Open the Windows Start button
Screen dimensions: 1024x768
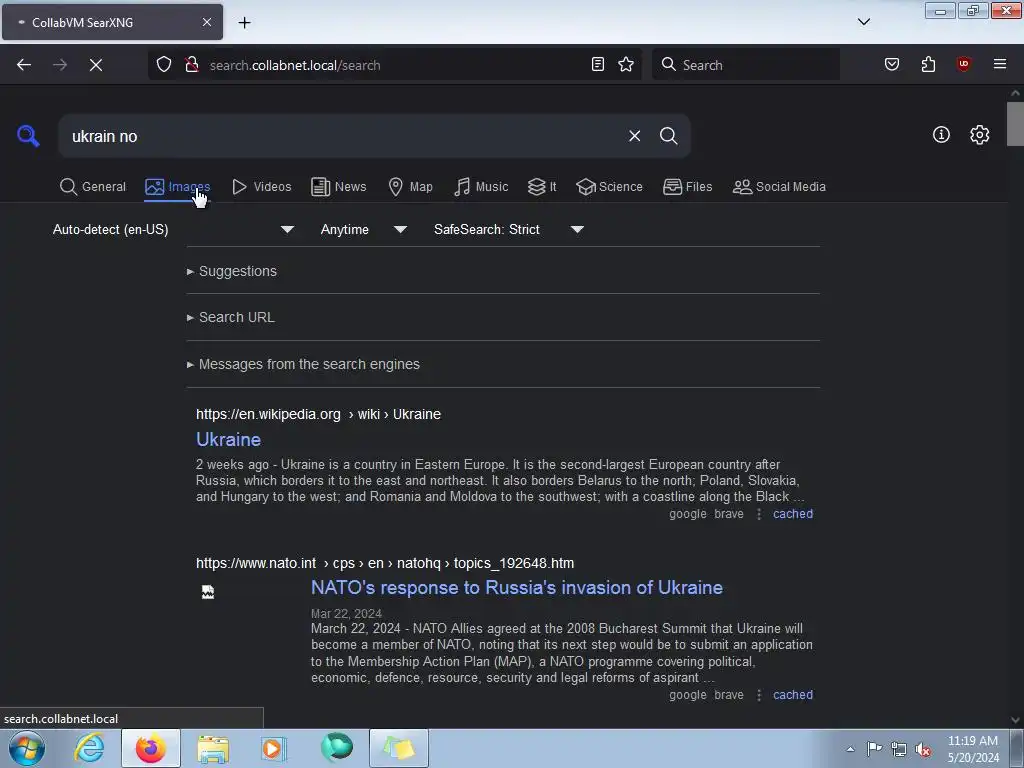26,748
